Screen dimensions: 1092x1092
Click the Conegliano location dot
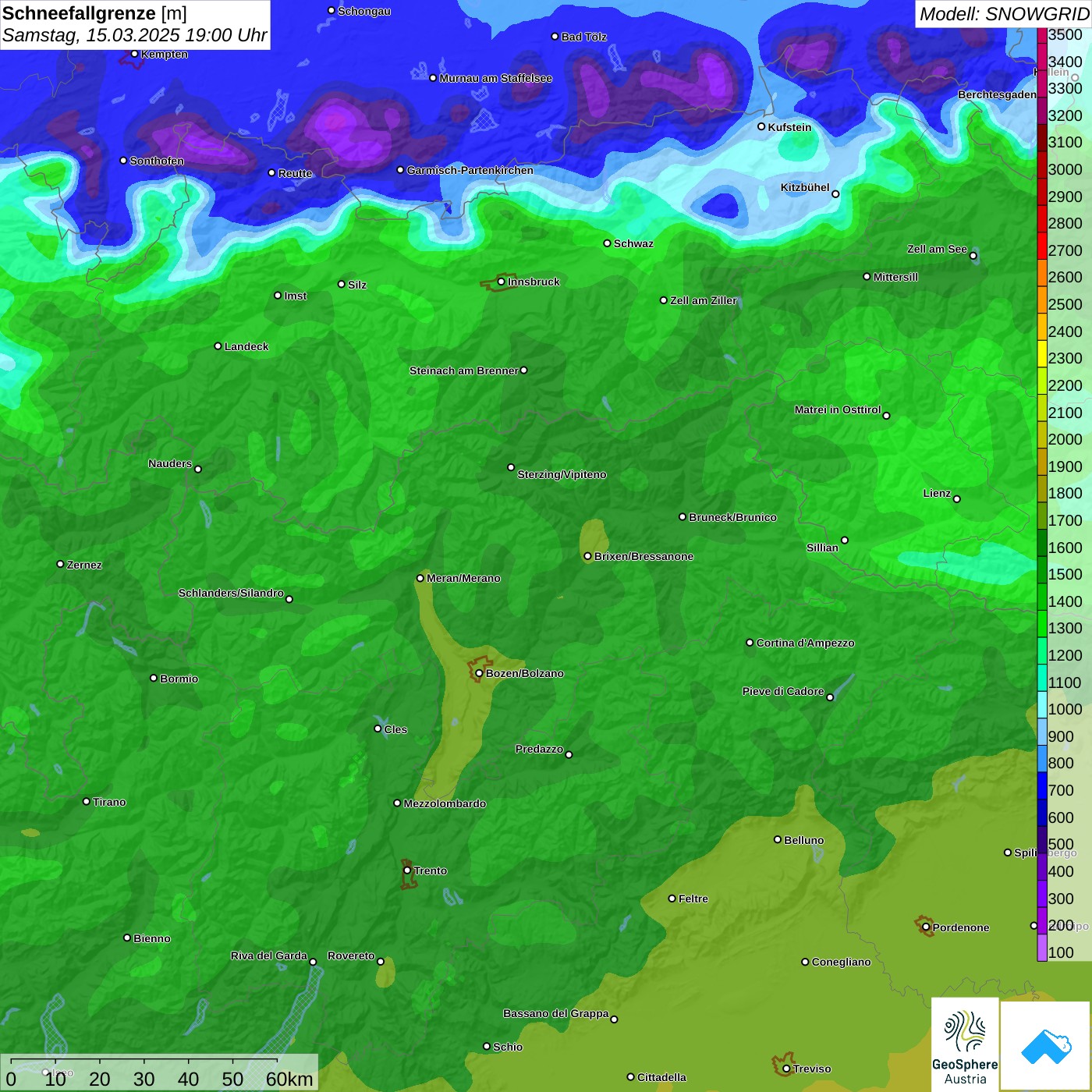(805, 962)
